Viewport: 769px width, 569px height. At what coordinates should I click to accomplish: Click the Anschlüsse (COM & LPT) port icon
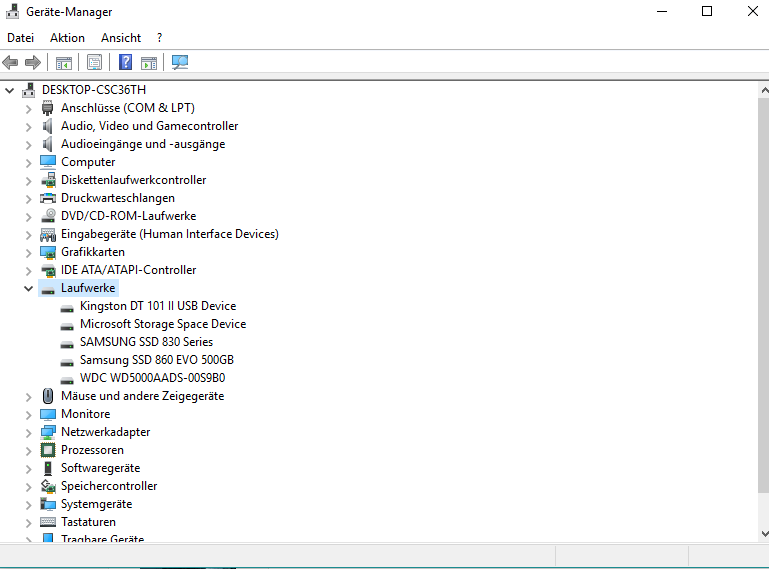pos(48,108)
